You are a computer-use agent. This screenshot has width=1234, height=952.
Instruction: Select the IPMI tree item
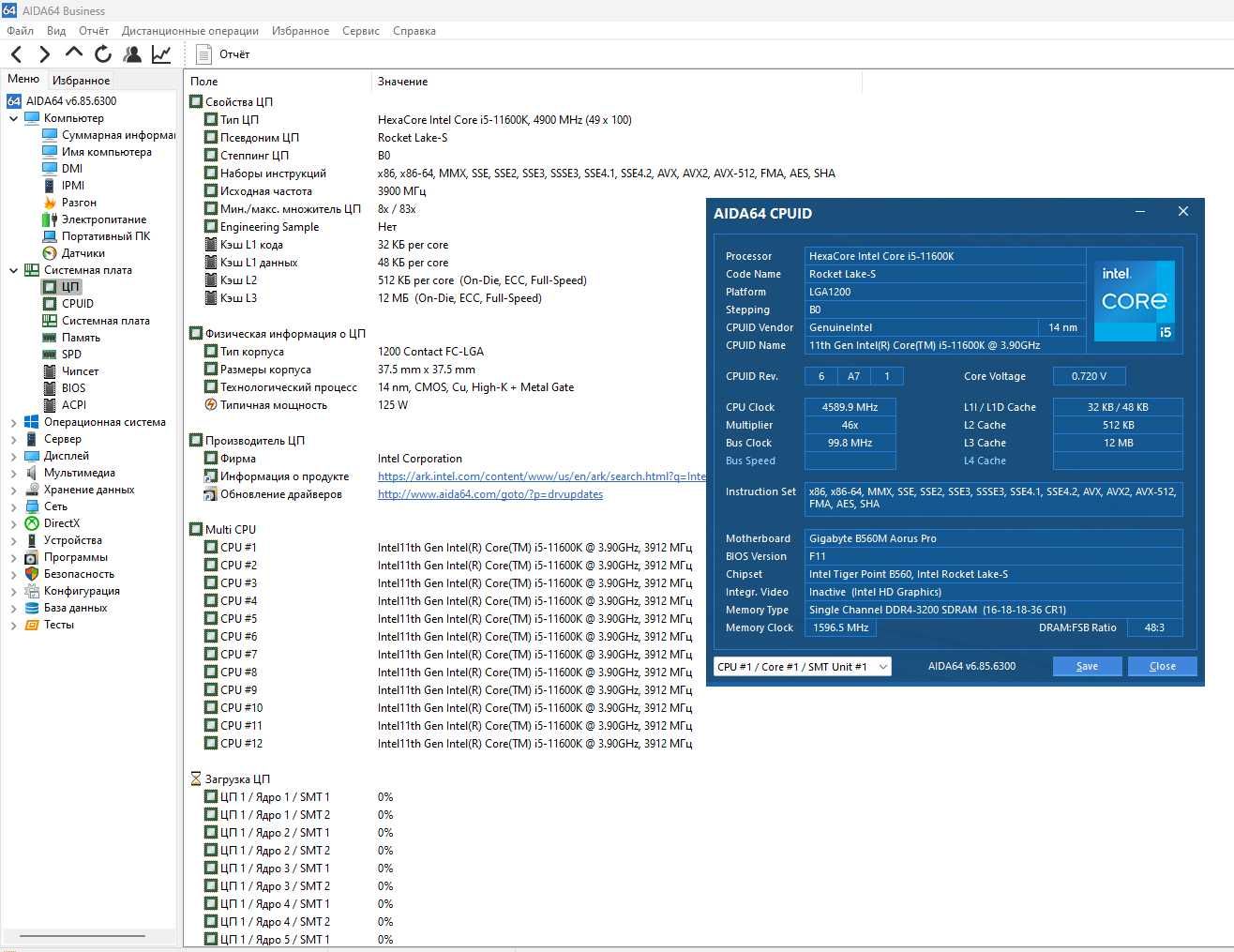point(73,186)
